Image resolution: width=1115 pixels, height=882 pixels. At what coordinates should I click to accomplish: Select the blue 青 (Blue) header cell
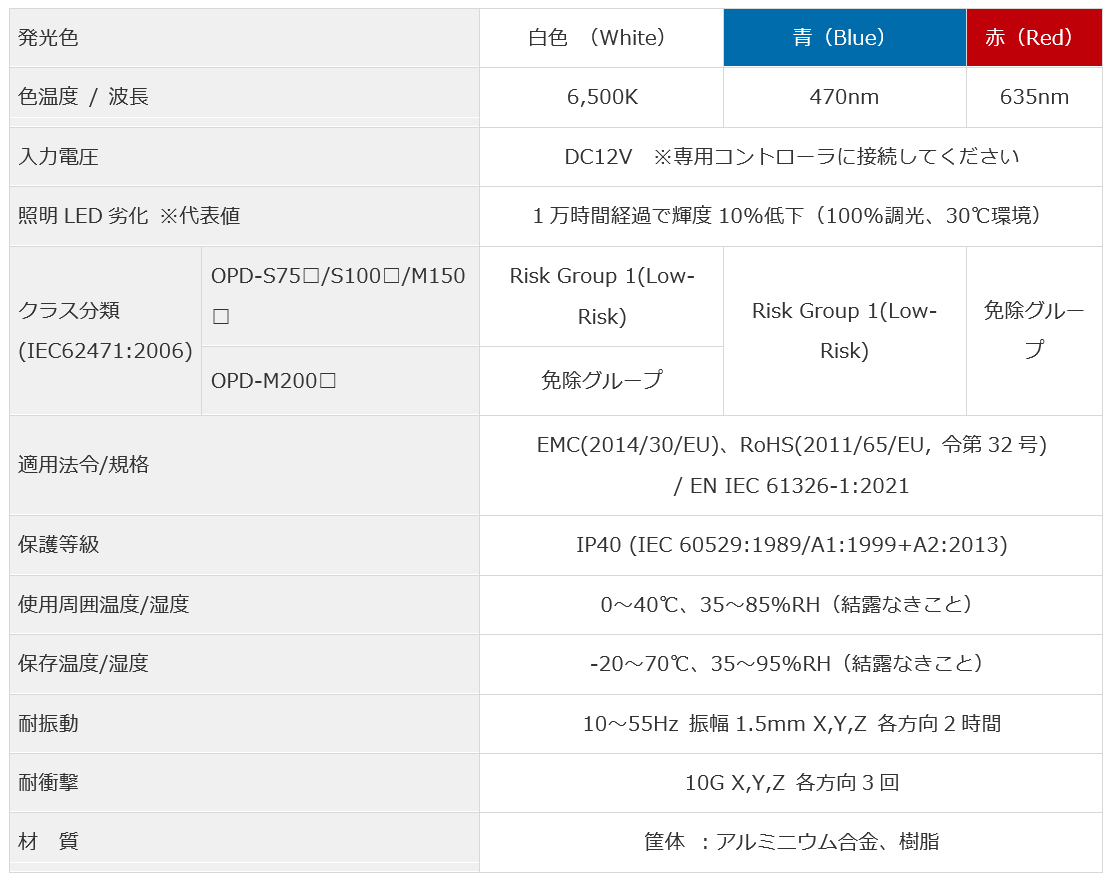pos(845,38)
